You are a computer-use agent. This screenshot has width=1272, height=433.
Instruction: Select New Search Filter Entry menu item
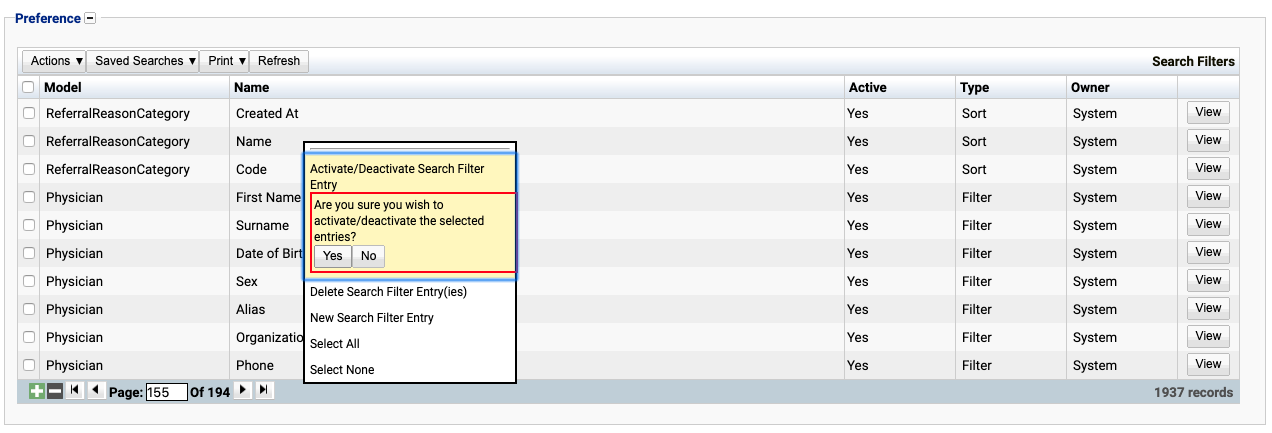(371, 318)
